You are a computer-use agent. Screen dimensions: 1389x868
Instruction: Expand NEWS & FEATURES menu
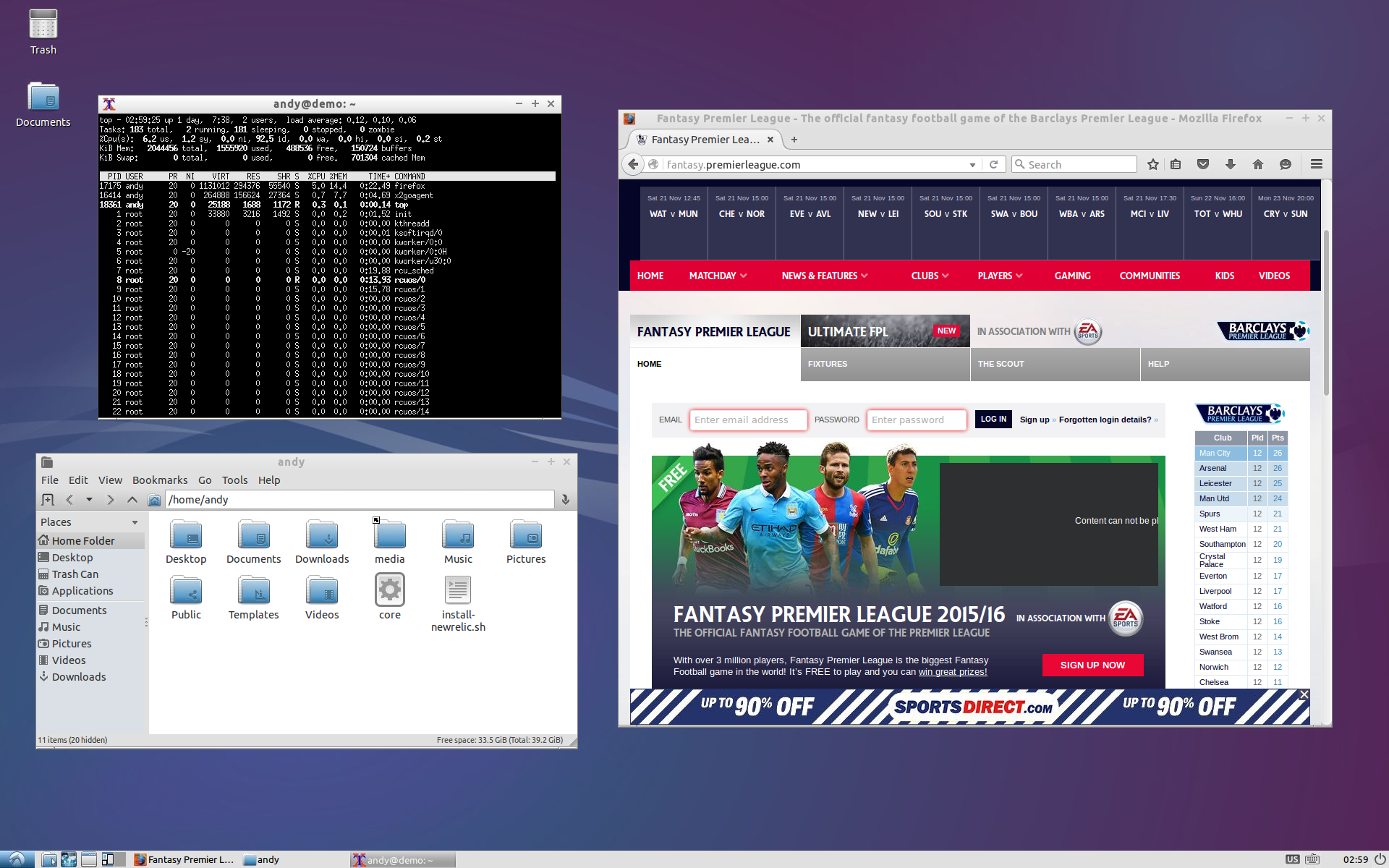click(x=825, y=276)
